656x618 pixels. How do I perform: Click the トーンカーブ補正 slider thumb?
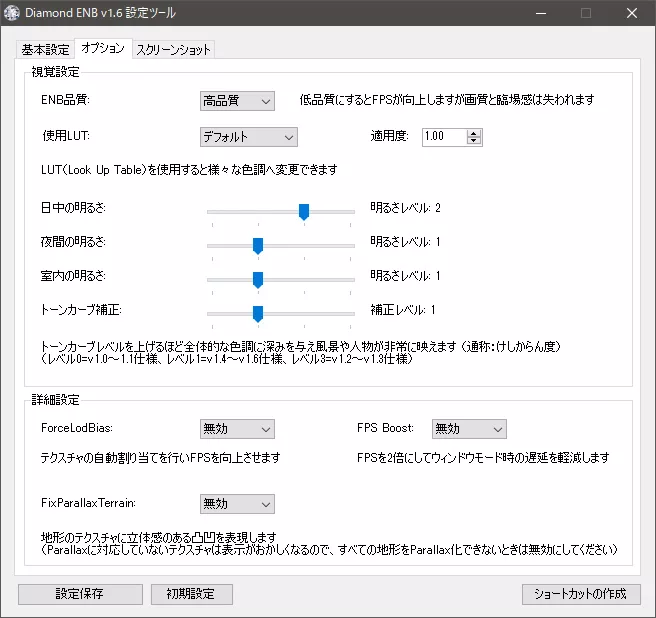click(258, 313)
